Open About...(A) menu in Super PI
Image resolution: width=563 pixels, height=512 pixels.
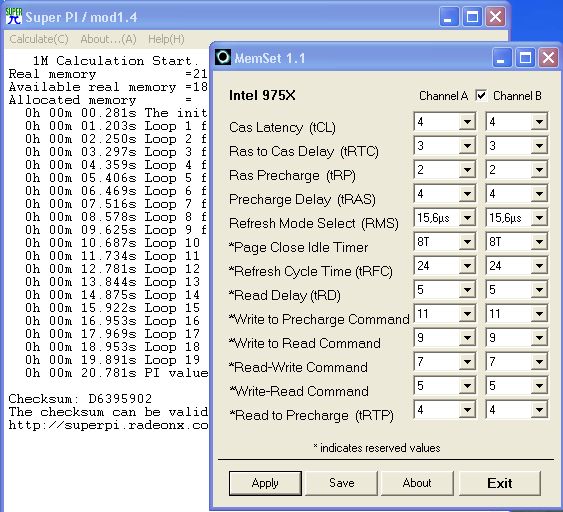pos(108,39)
